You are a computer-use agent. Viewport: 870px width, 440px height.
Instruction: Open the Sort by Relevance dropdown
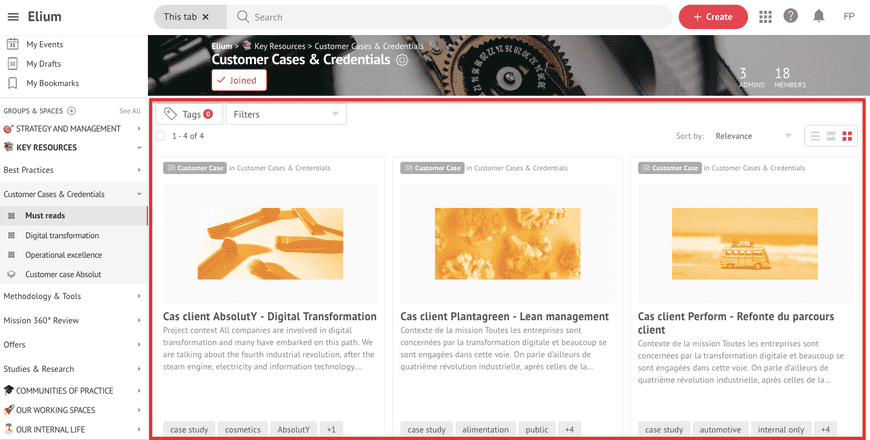click(x=753, y=136)
